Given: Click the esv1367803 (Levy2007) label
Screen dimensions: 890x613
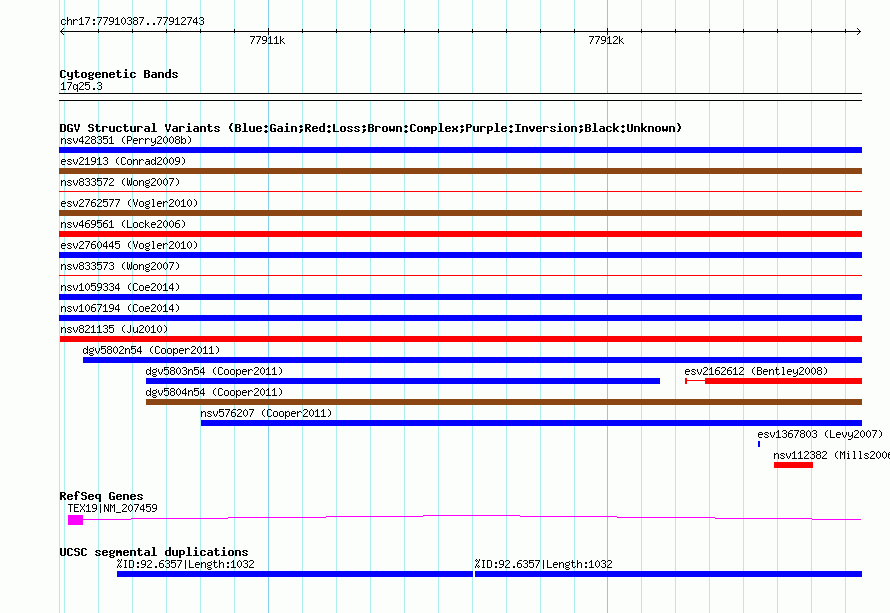Looking at the screenshot, I should [820, 434].
